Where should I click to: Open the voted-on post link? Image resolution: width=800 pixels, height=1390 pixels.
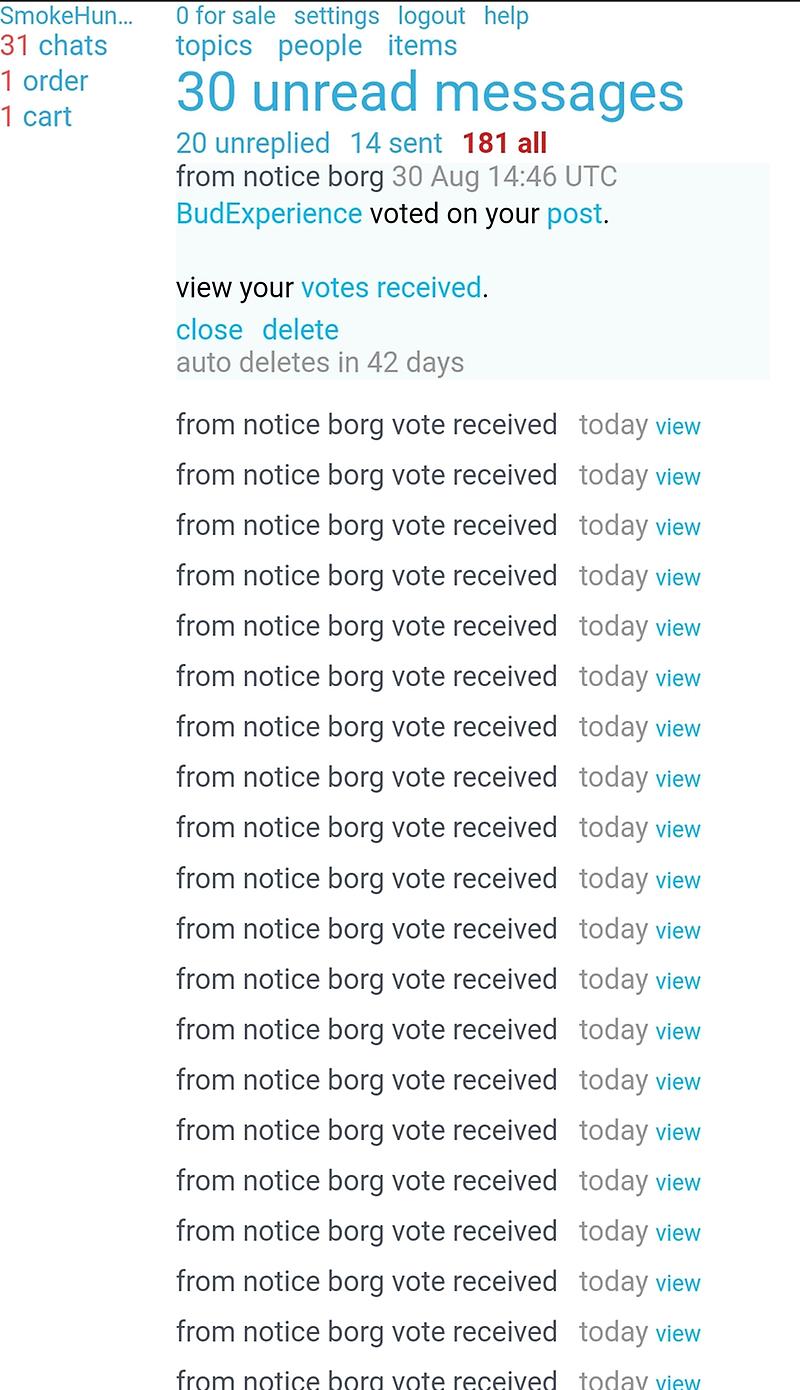[x=574, y=213]
